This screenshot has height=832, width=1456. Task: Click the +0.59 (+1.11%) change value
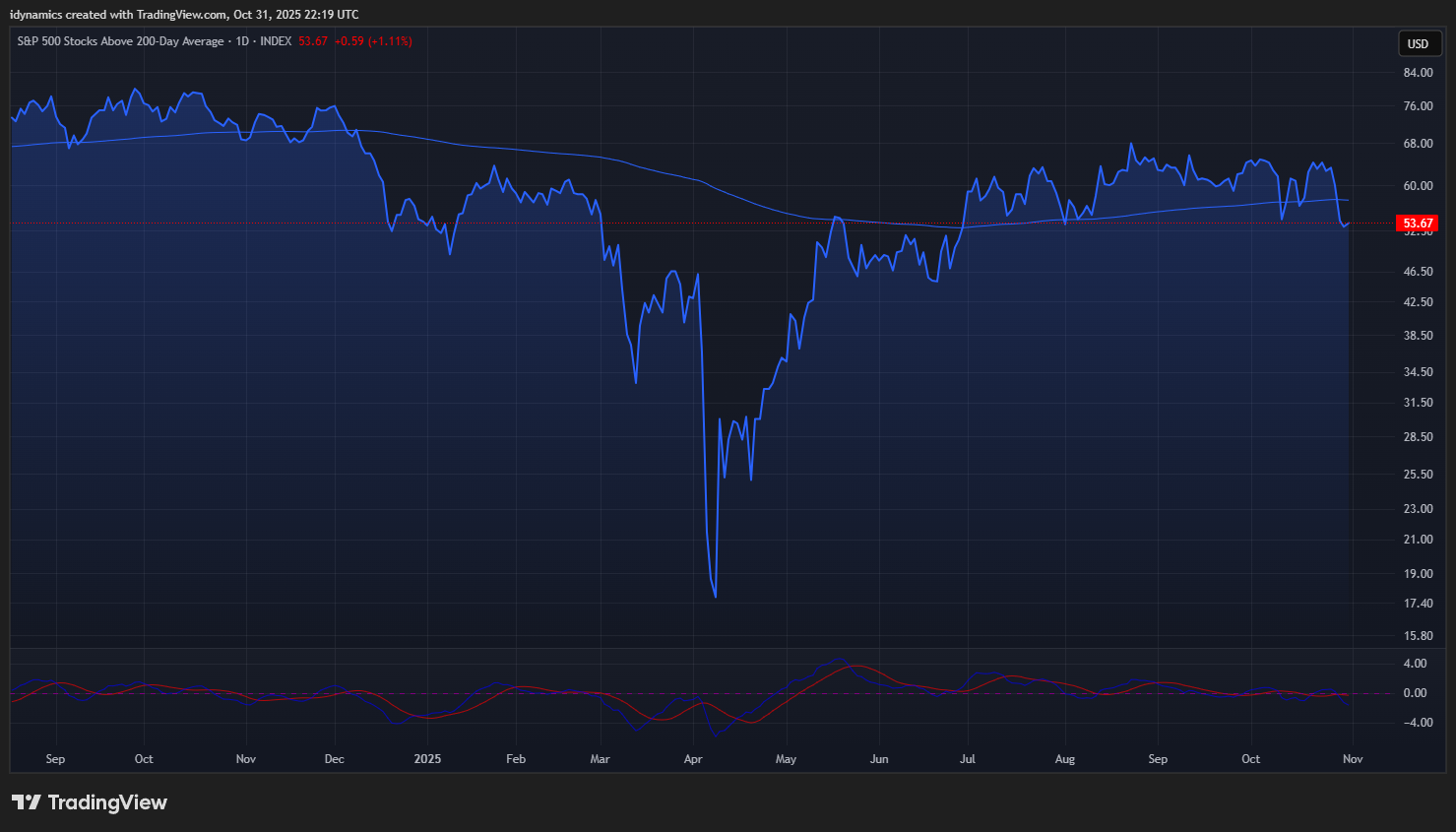click(373, 41)
